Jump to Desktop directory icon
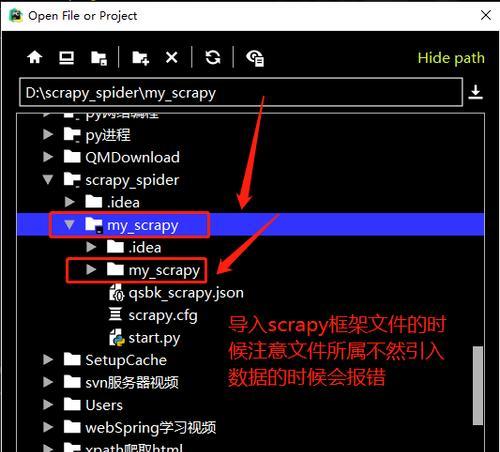Screen dimensions: 500x452 pyautogui.click(x=66, y=58)
